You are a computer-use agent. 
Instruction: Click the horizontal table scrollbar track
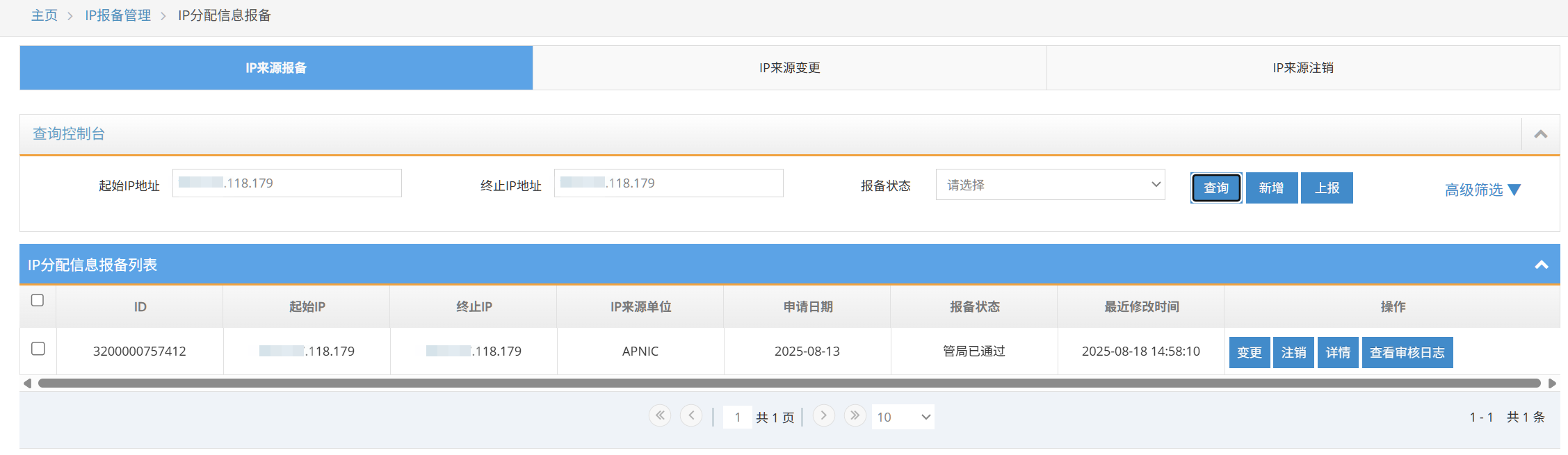(789, 383)
